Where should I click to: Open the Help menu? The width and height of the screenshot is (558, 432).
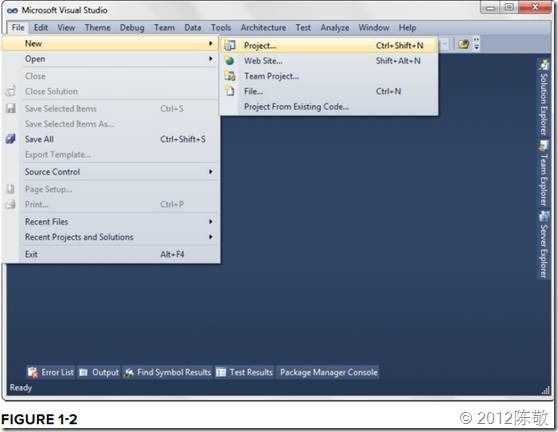[x=407, y=27]
